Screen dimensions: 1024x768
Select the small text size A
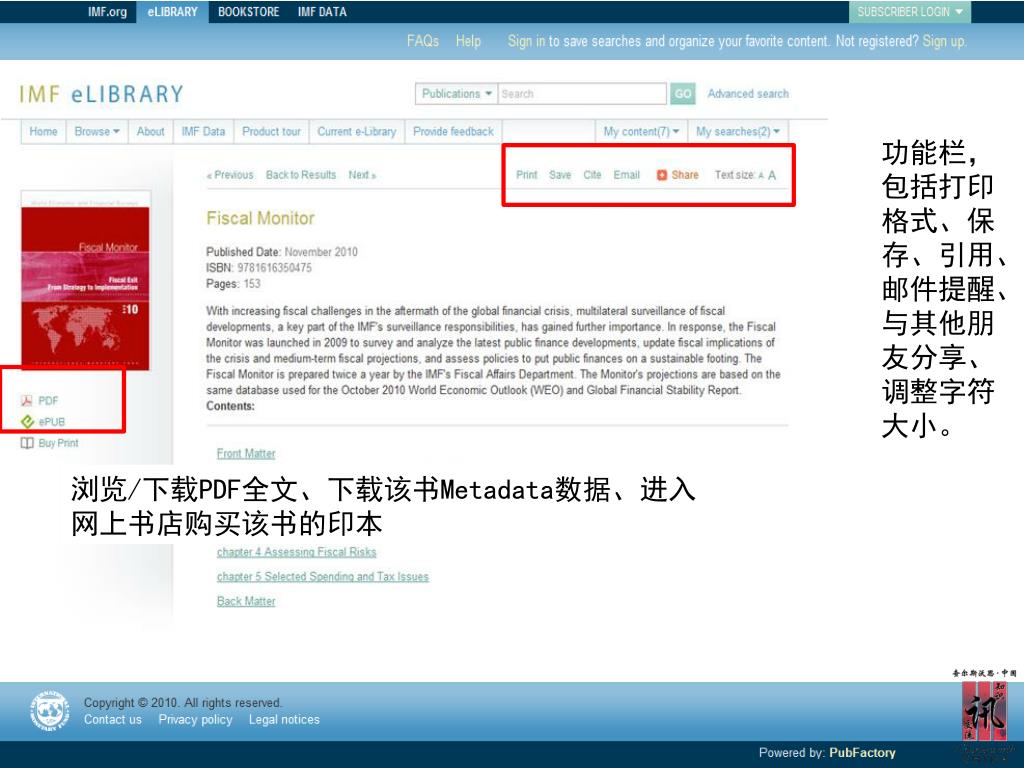pyautogui.click(x=761, y=176)
